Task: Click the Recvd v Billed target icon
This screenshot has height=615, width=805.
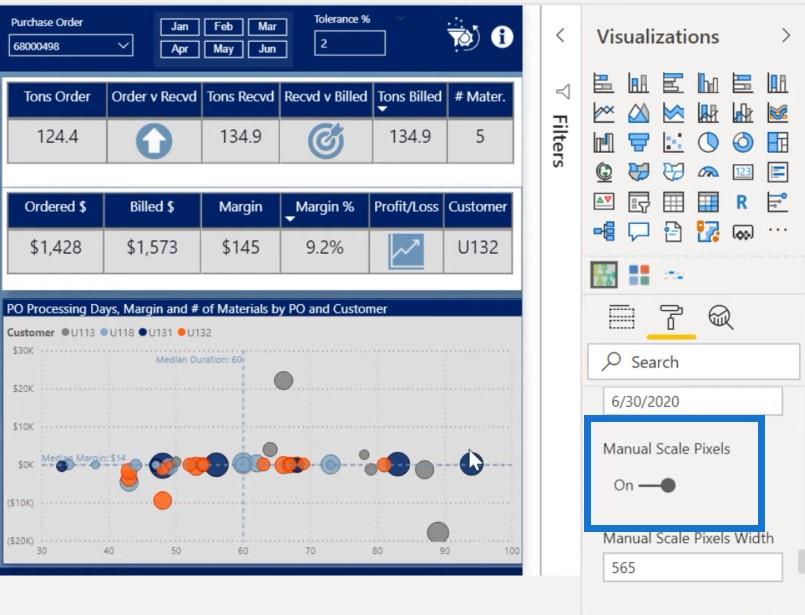Action: pyautogui.click(x=326, y=141)
